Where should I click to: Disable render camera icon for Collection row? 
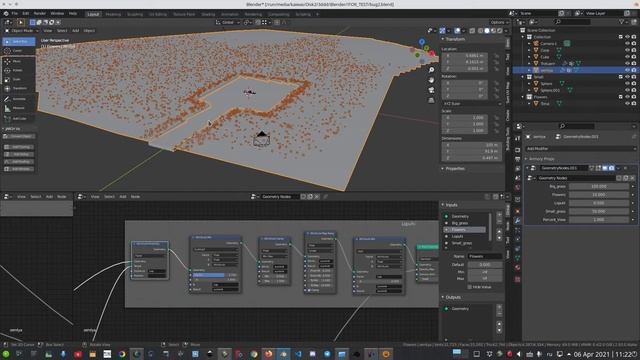(x=634, y=37)
